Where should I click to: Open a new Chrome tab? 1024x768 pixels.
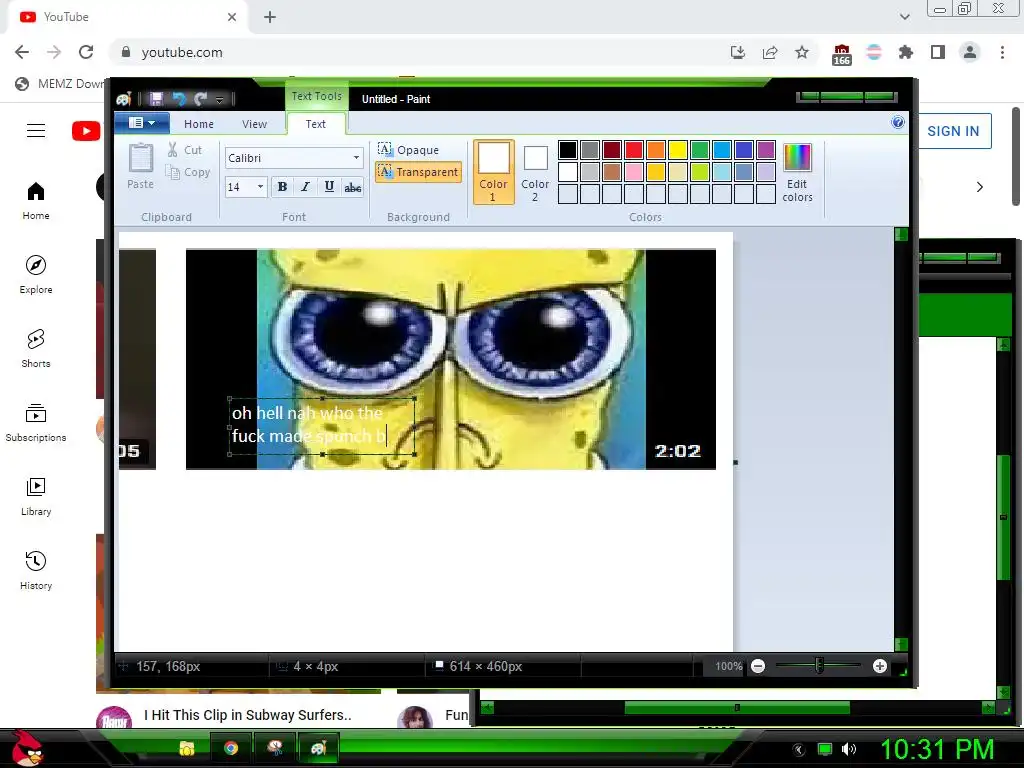point(270,17)
